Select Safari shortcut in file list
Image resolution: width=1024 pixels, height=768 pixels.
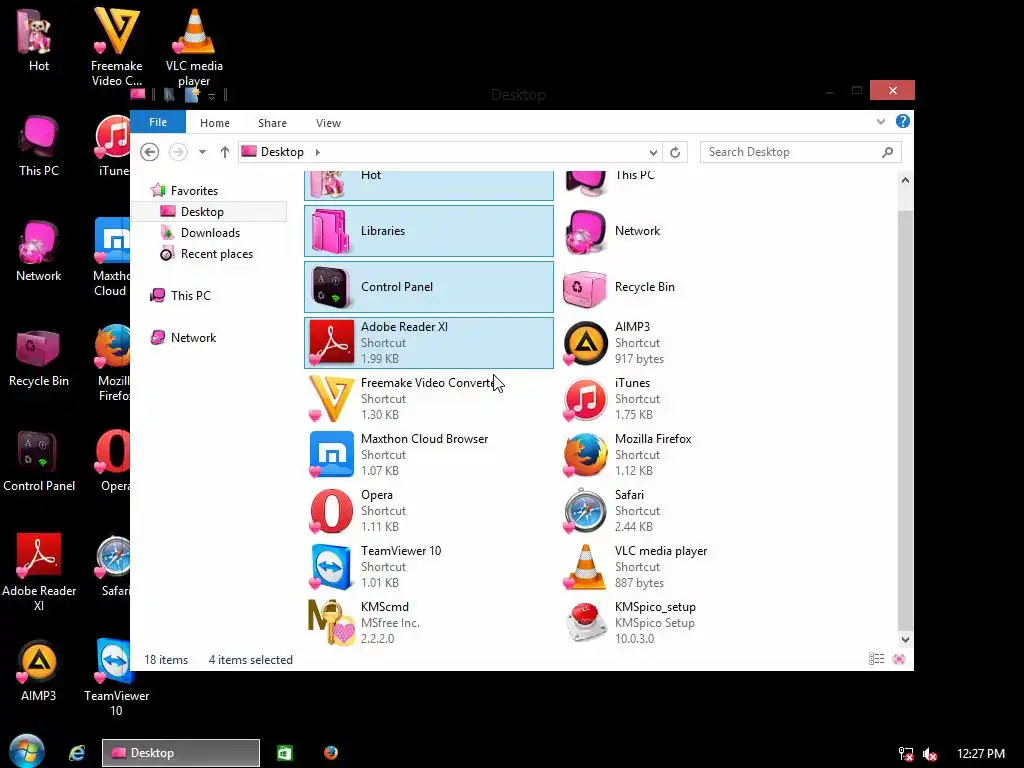pos(682,511)
